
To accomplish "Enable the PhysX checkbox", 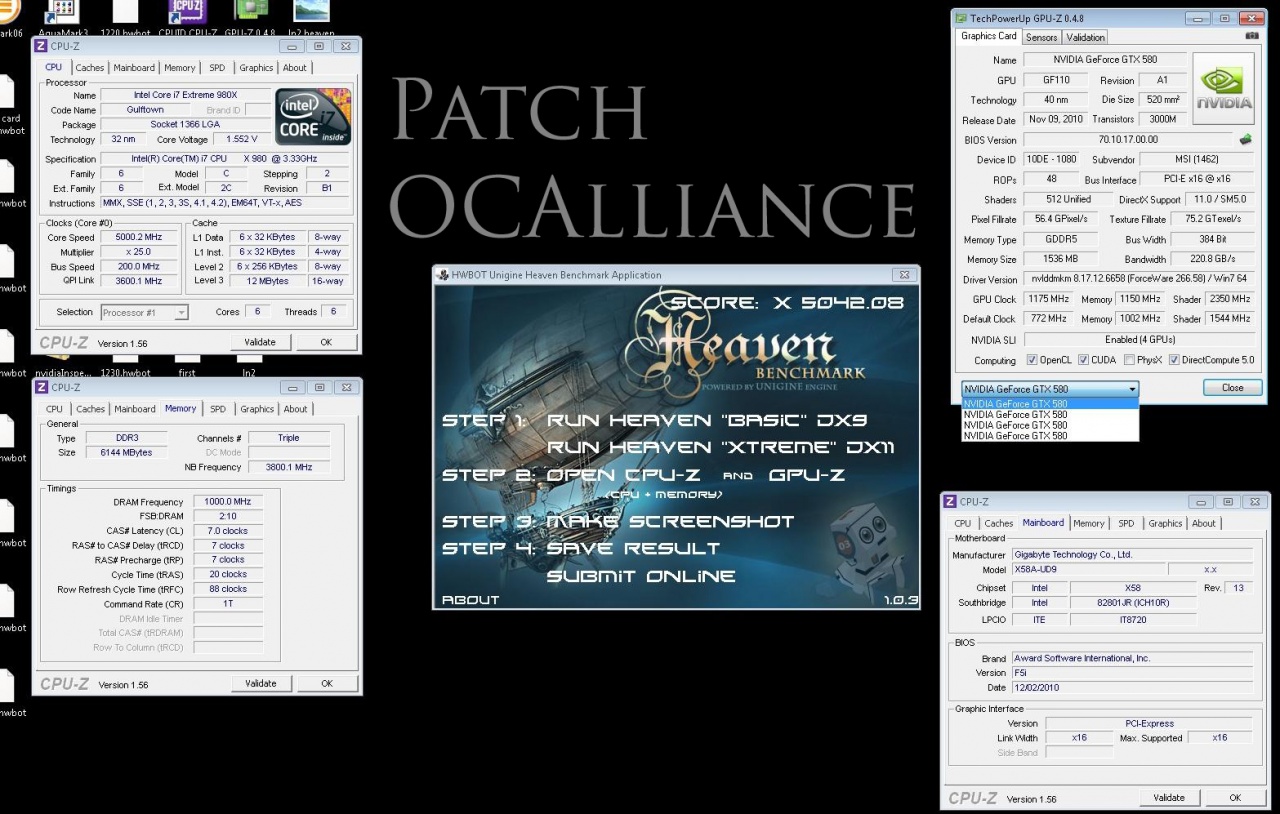I will [x=1129, y=360].
